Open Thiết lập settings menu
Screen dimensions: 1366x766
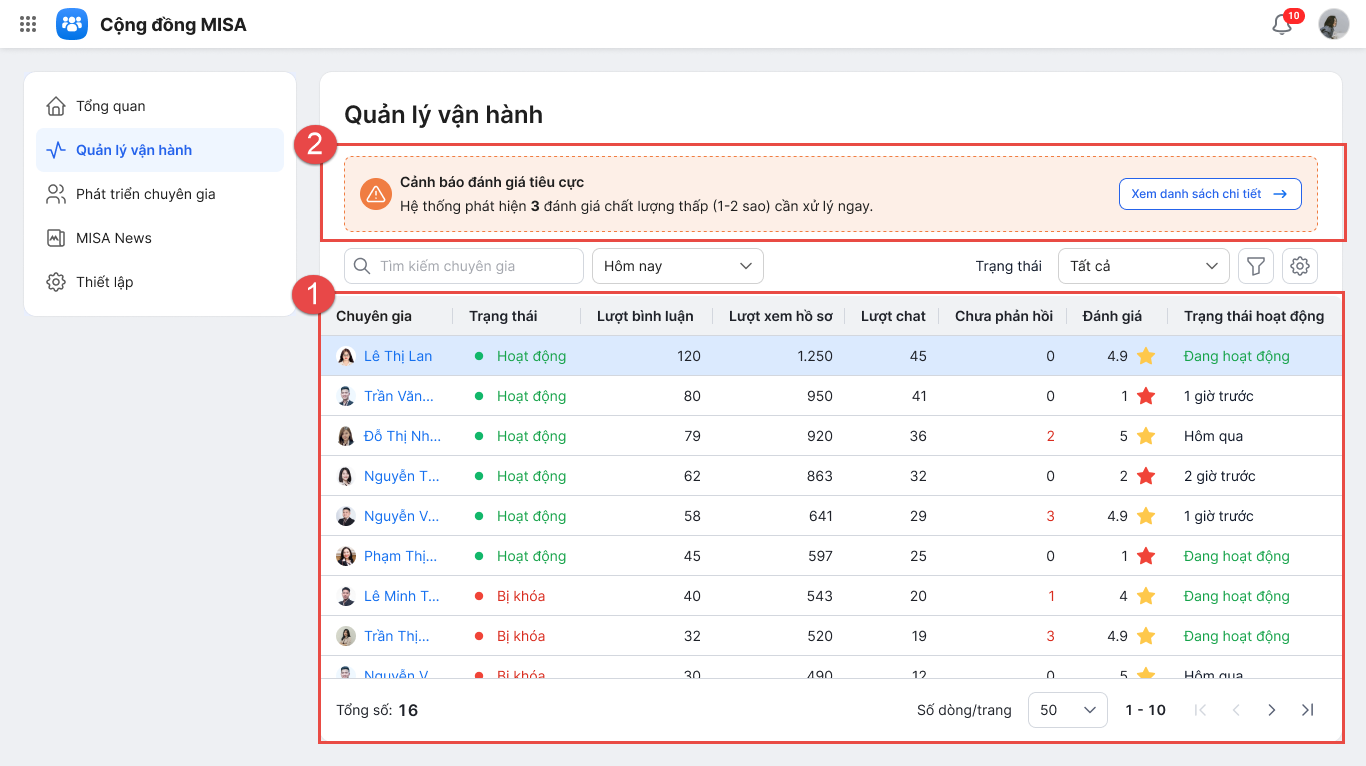coord(104,282)
